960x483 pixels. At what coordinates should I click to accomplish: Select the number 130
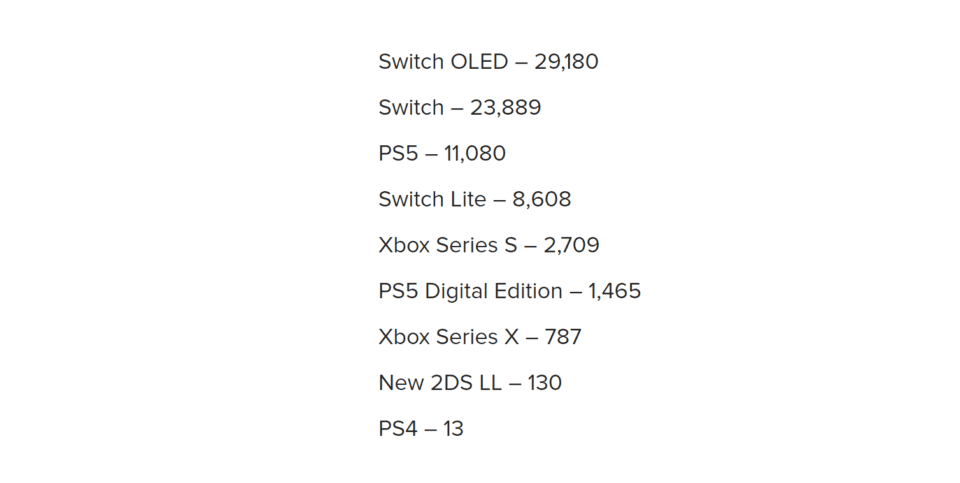[545, 383]
